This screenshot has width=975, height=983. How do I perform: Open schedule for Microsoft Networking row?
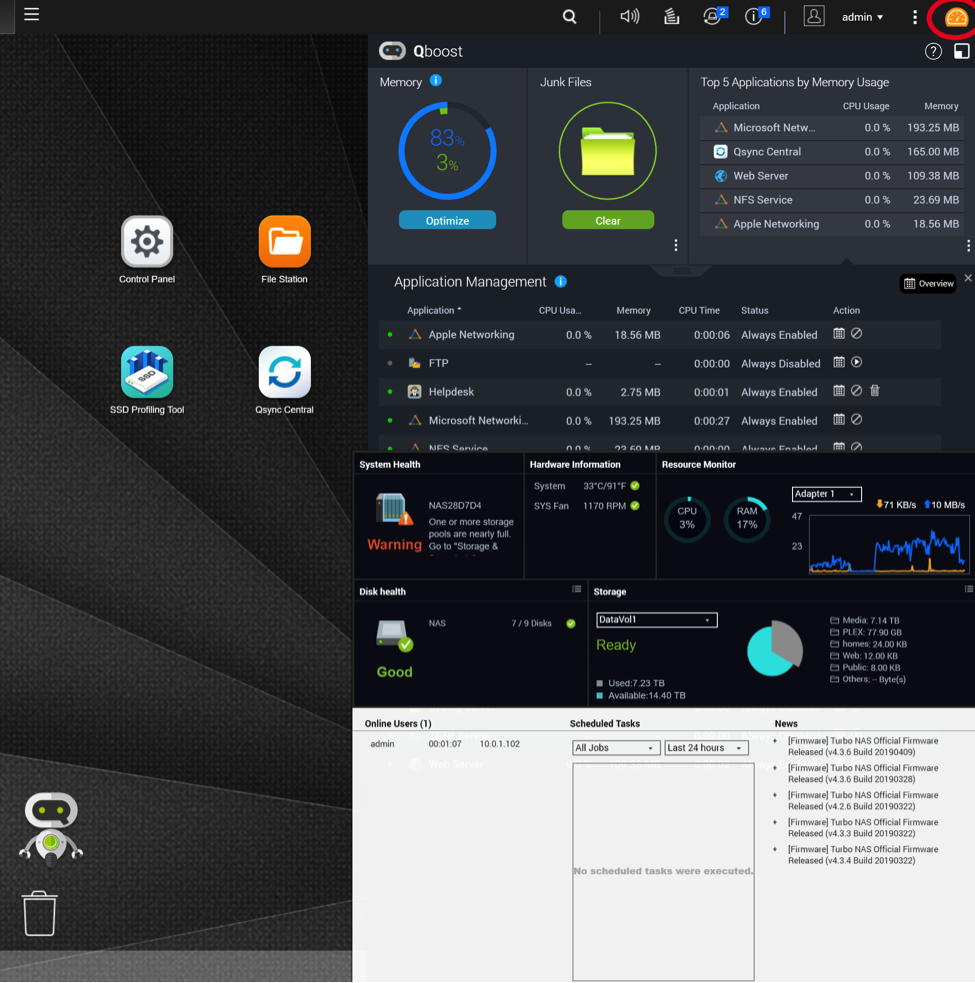pyautogui.click(x=839, y=420)
